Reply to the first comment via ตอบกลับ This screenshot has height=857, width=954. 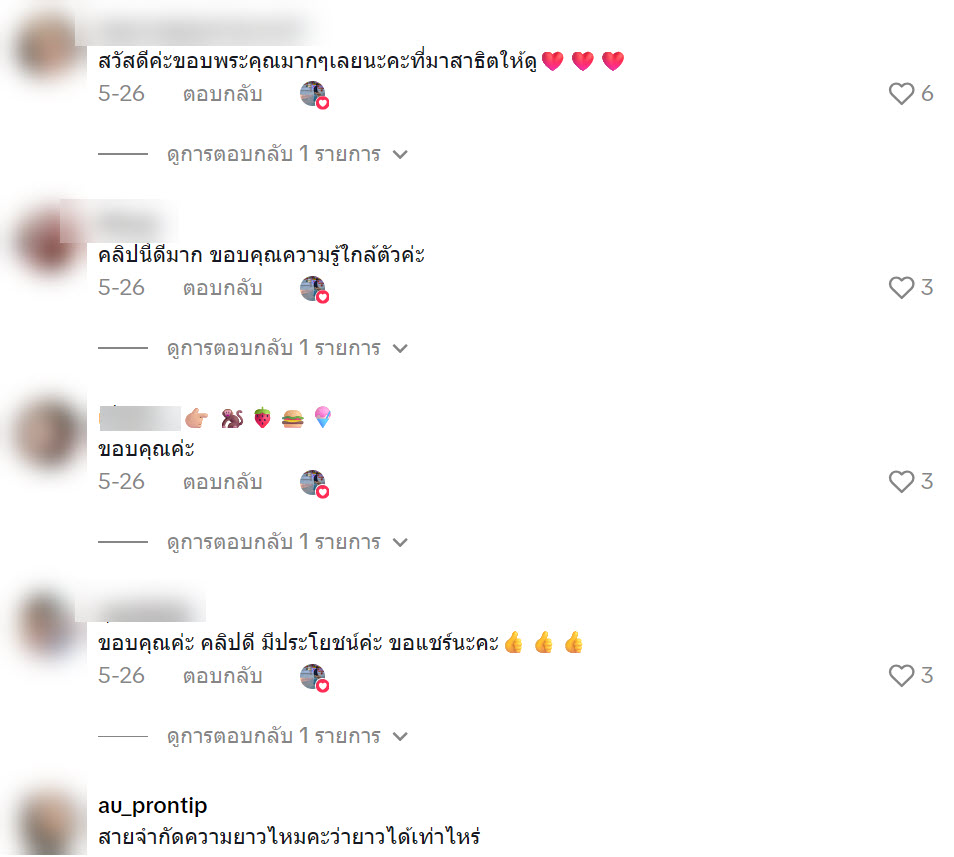[x=223, y=94]
